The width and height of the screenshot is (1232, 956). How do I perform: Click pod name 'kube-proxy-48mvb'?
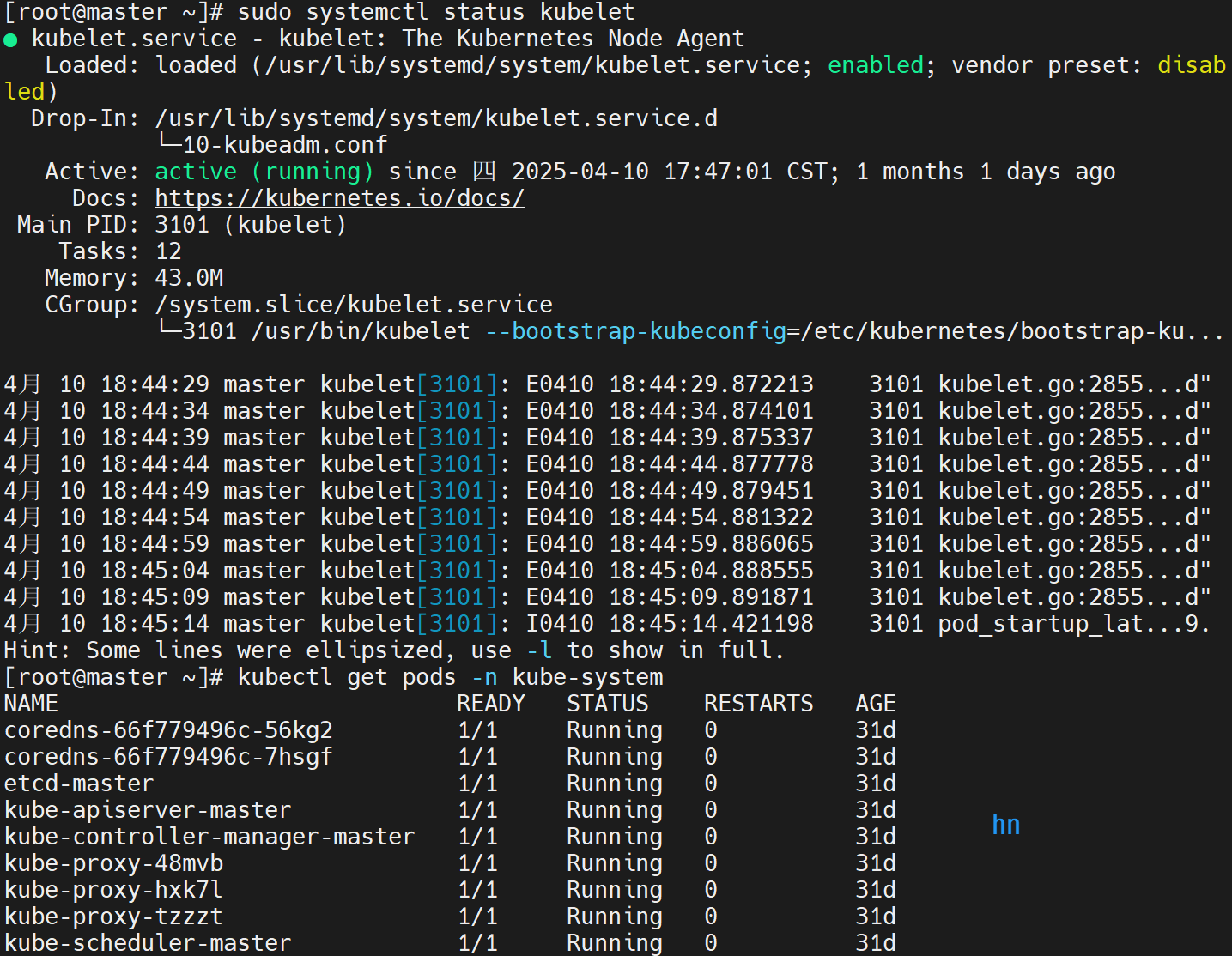pyautogui.click(x=113, y=862)
